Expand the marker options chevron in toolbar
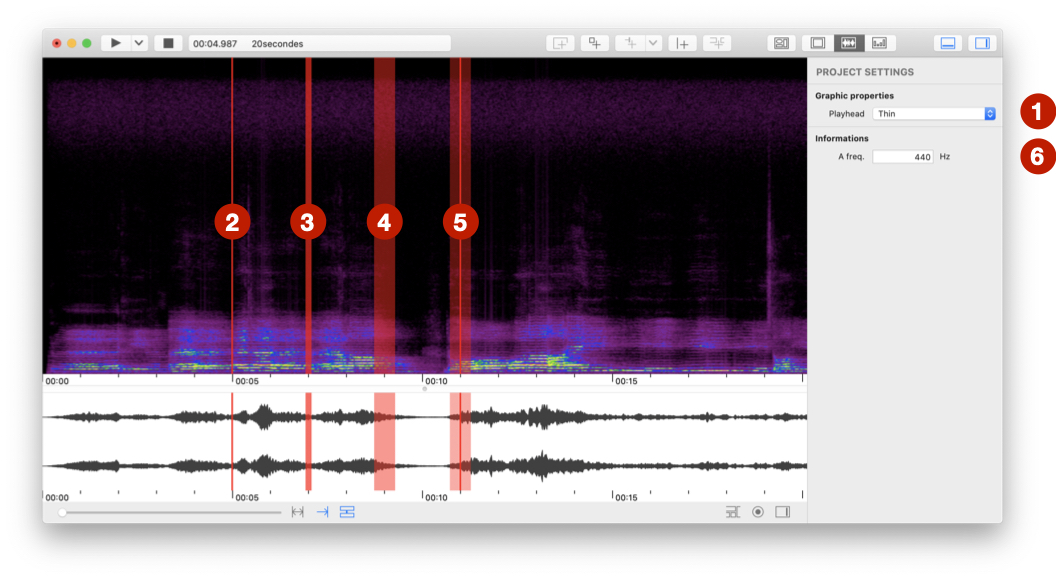 (653, 43)
